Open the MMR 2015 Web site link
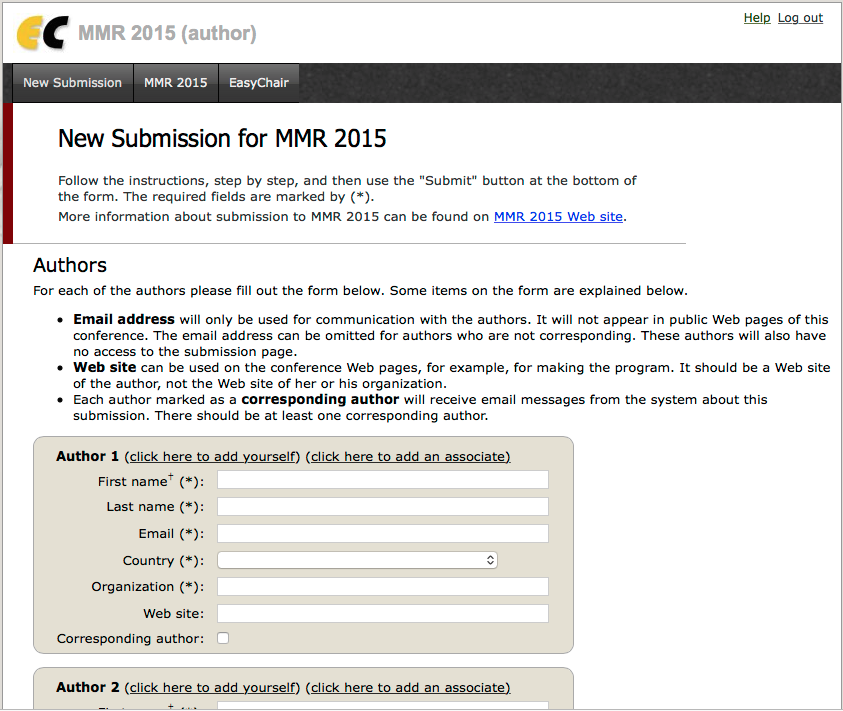This screenshot has width=843, height=711. (558, 216)
